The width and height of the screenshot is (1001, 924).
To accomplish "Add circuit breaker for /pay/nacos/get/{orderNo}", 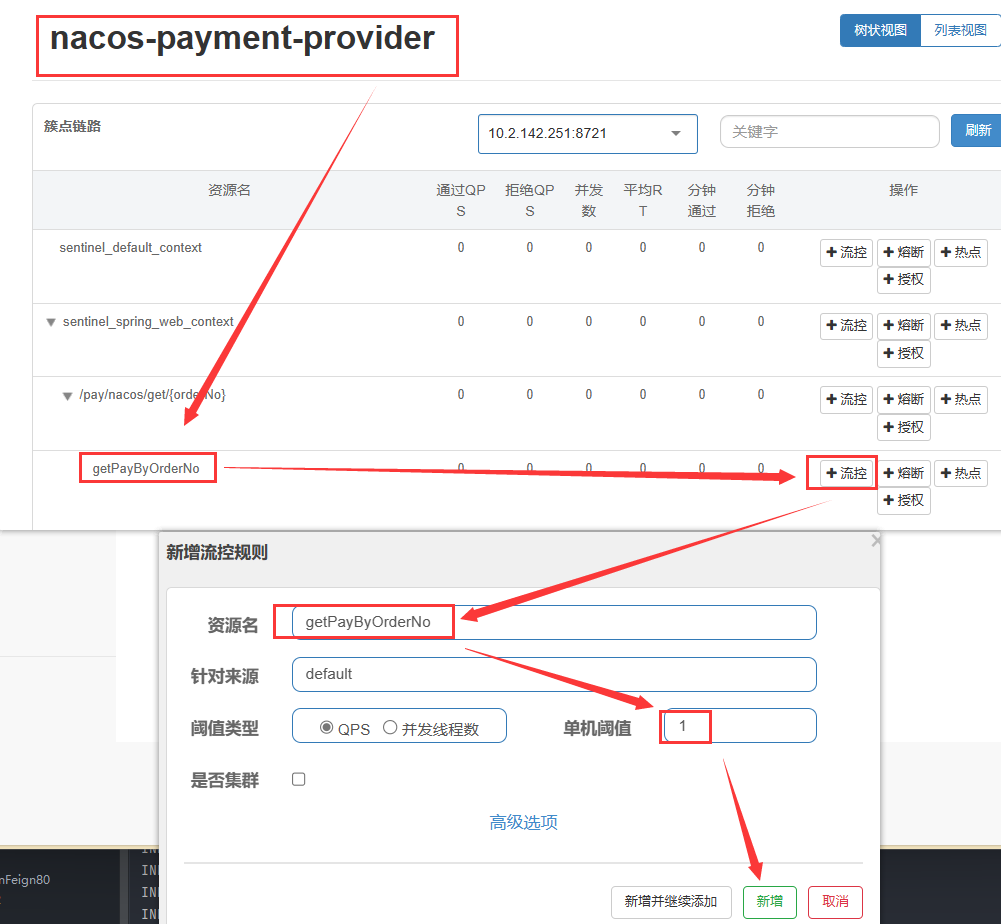I will 903,400.
